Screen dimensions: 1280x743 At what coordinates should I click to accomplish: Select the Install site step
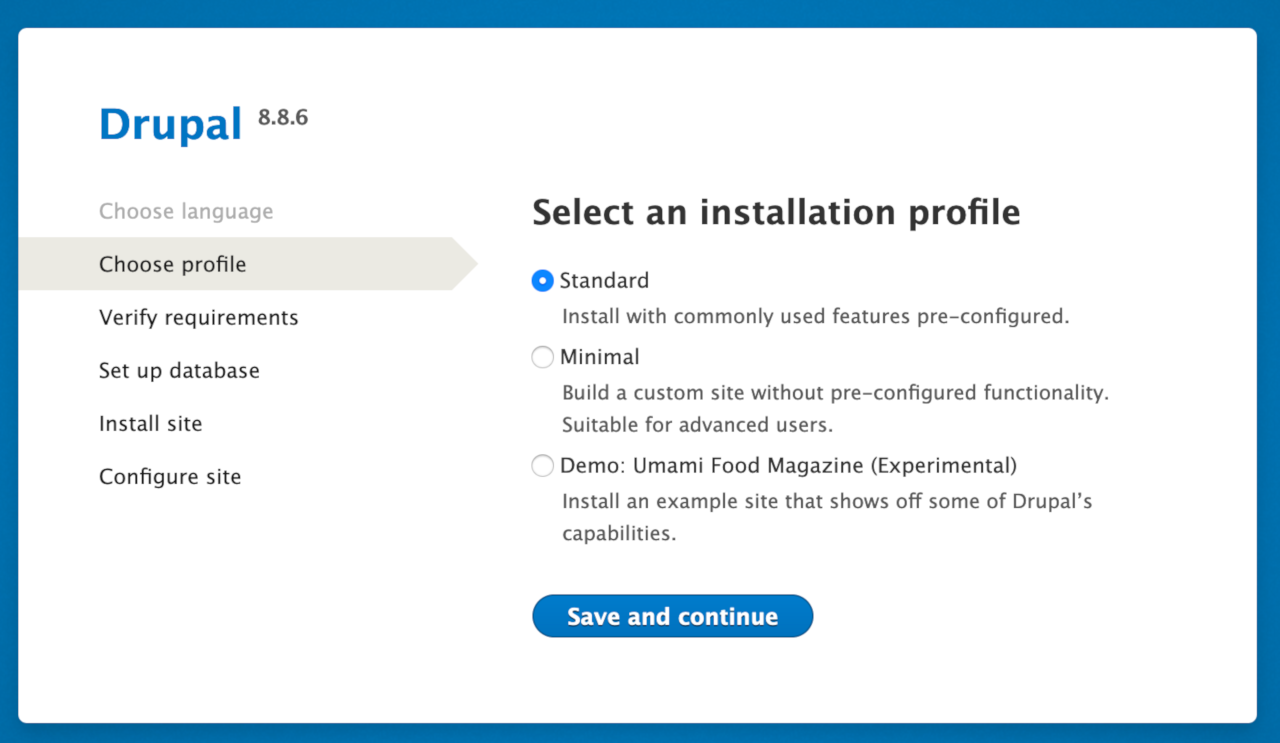pyautogui.click(x=150, y=423)
